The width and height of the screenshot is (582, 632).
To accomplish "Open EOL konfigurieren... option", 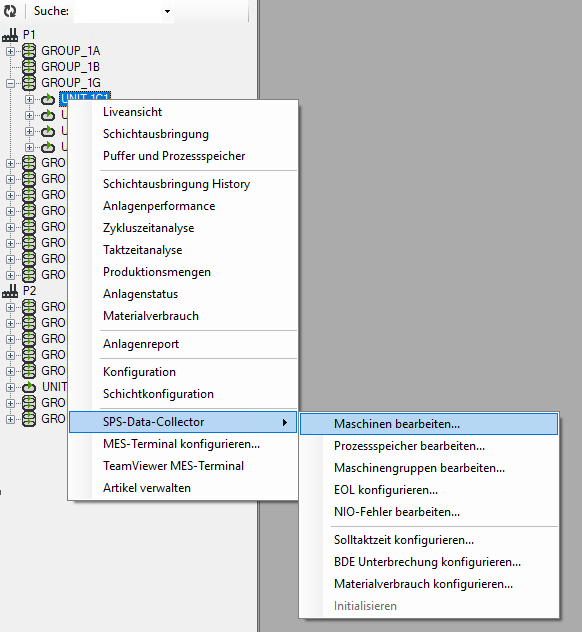I will pyautogui.click(x=386, y=490).
